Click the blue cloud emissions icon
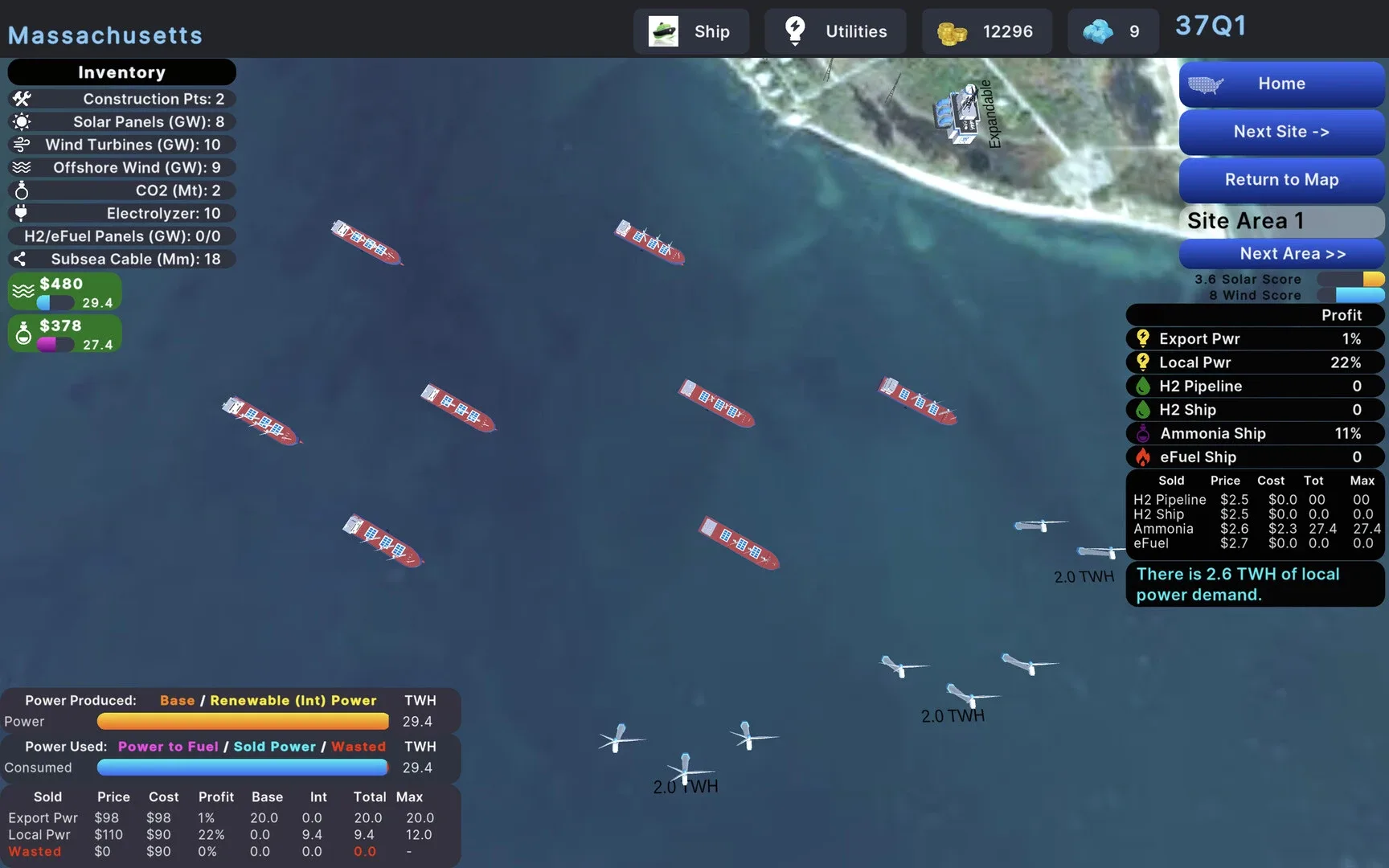This screenshot has width=1389, height=868. (x=1097, y=31)
